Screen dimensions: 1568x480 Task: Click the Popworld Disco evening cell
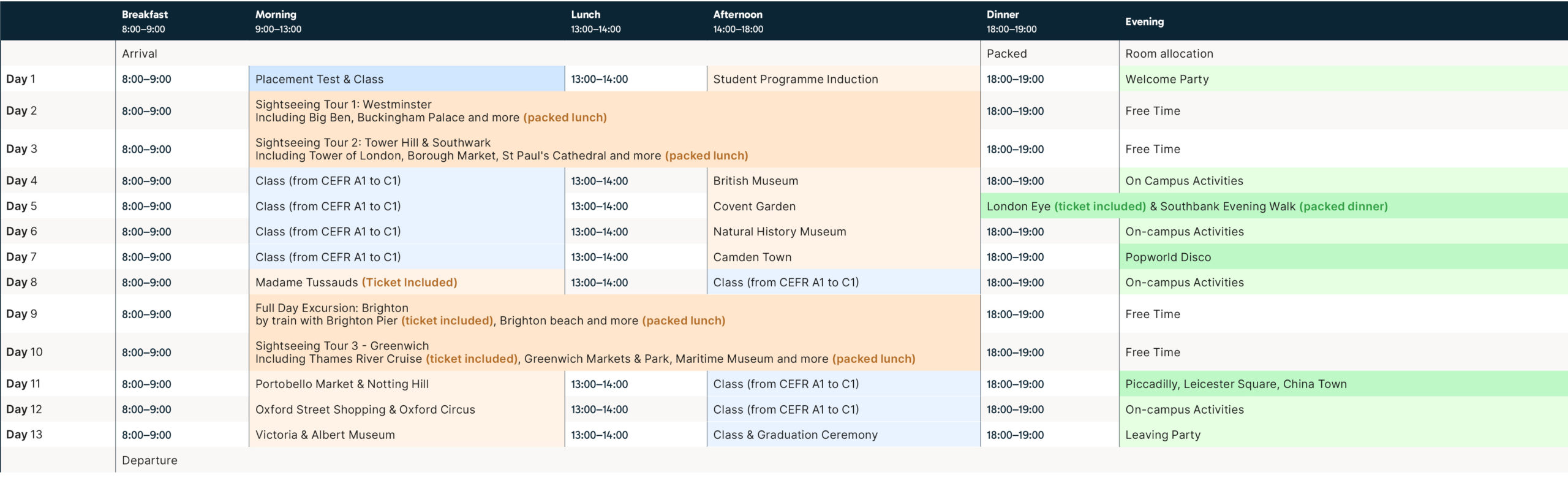pos(1167,257)
